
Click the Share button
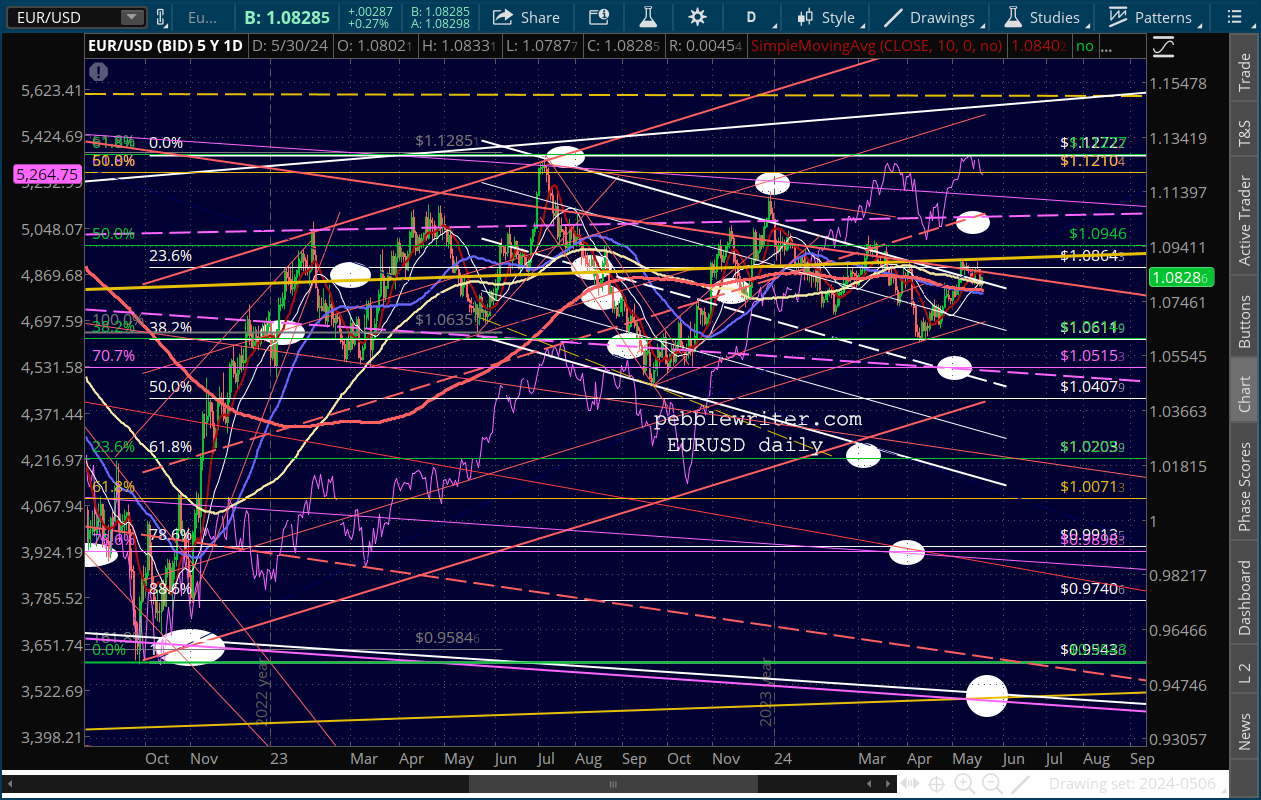[527, 17]
